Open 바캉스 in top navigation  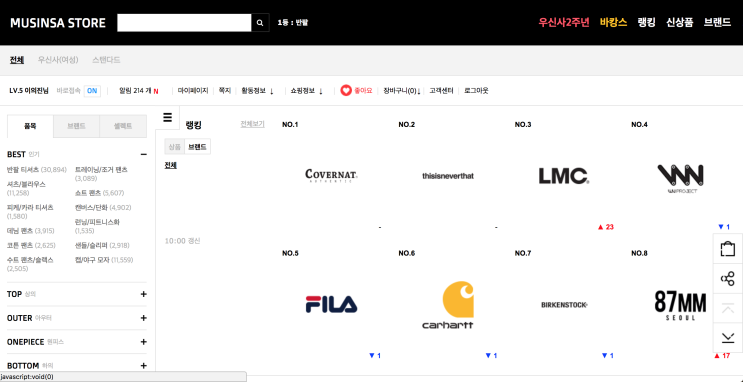pyautogui.click(x=613, y=23)
